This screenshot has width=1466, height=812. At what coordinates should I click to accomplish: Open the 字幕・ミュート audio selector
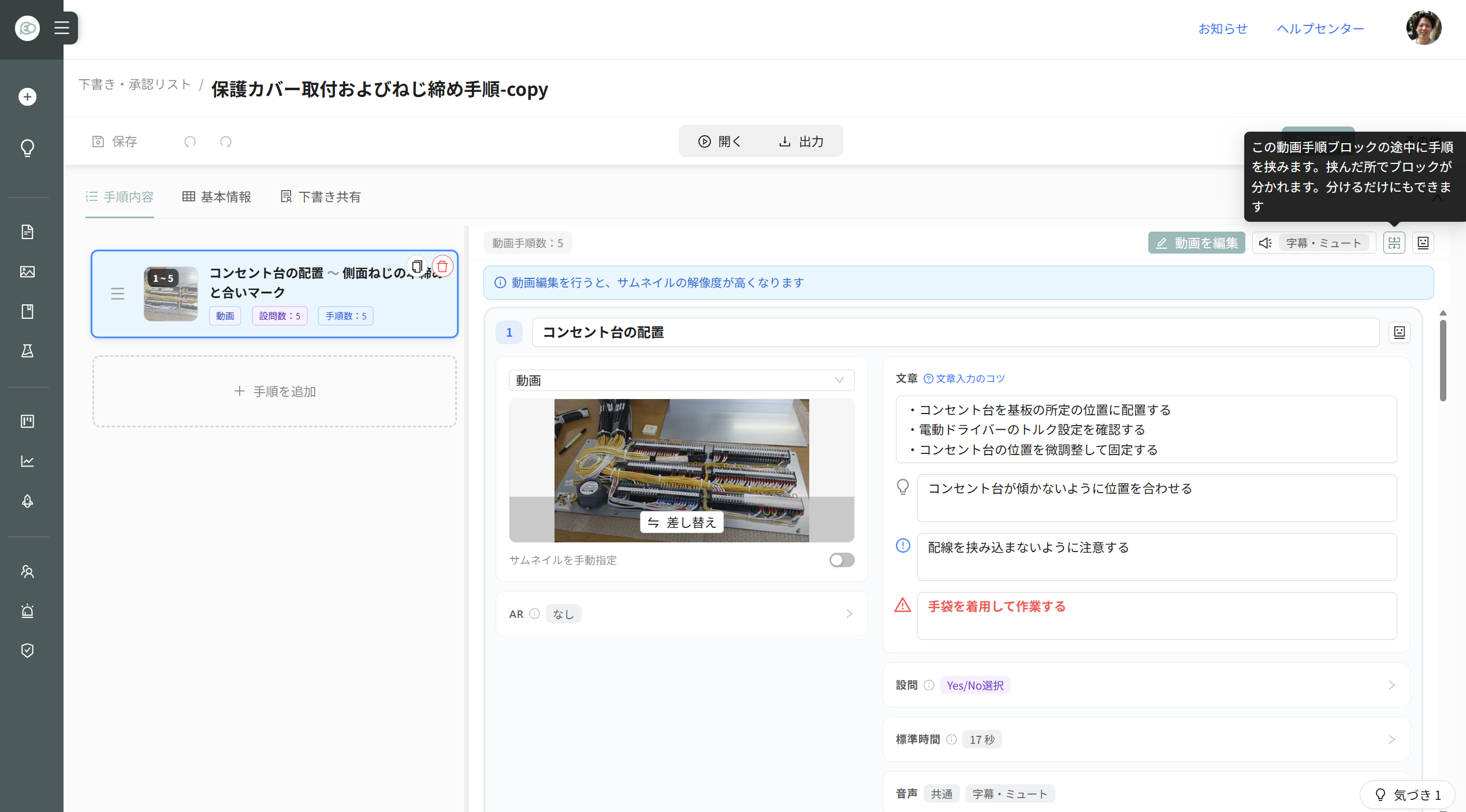tap(1314, 243)
